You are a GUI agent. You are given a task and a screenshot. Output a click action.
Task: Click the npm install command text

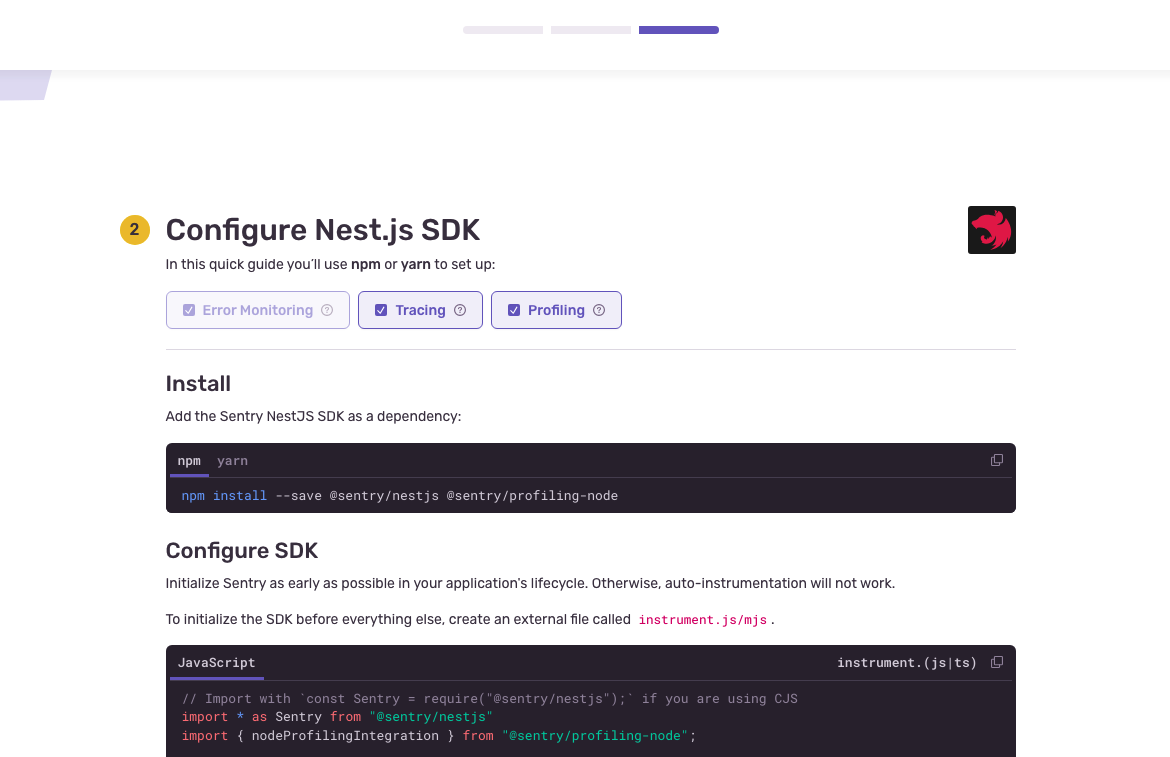399,496
